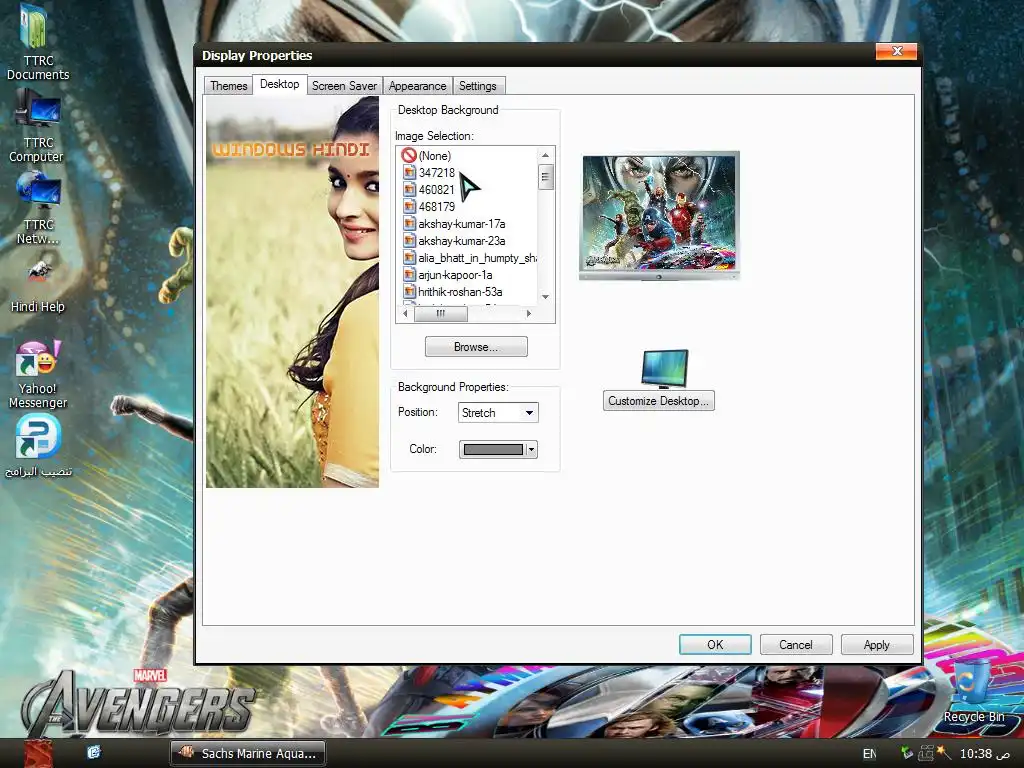
Task: Click the EN language indicator
Action: 869,754
